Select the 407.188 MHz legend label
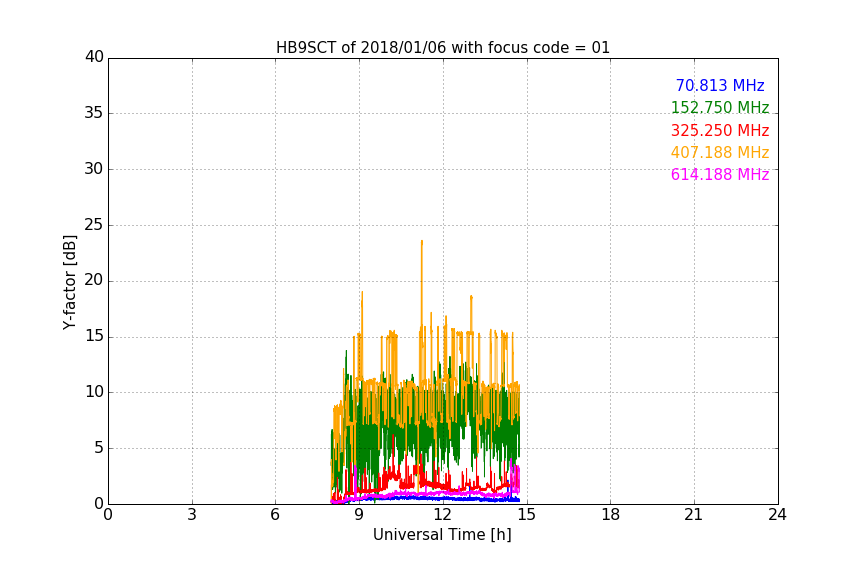864x576 pixels. coord(720,153)
